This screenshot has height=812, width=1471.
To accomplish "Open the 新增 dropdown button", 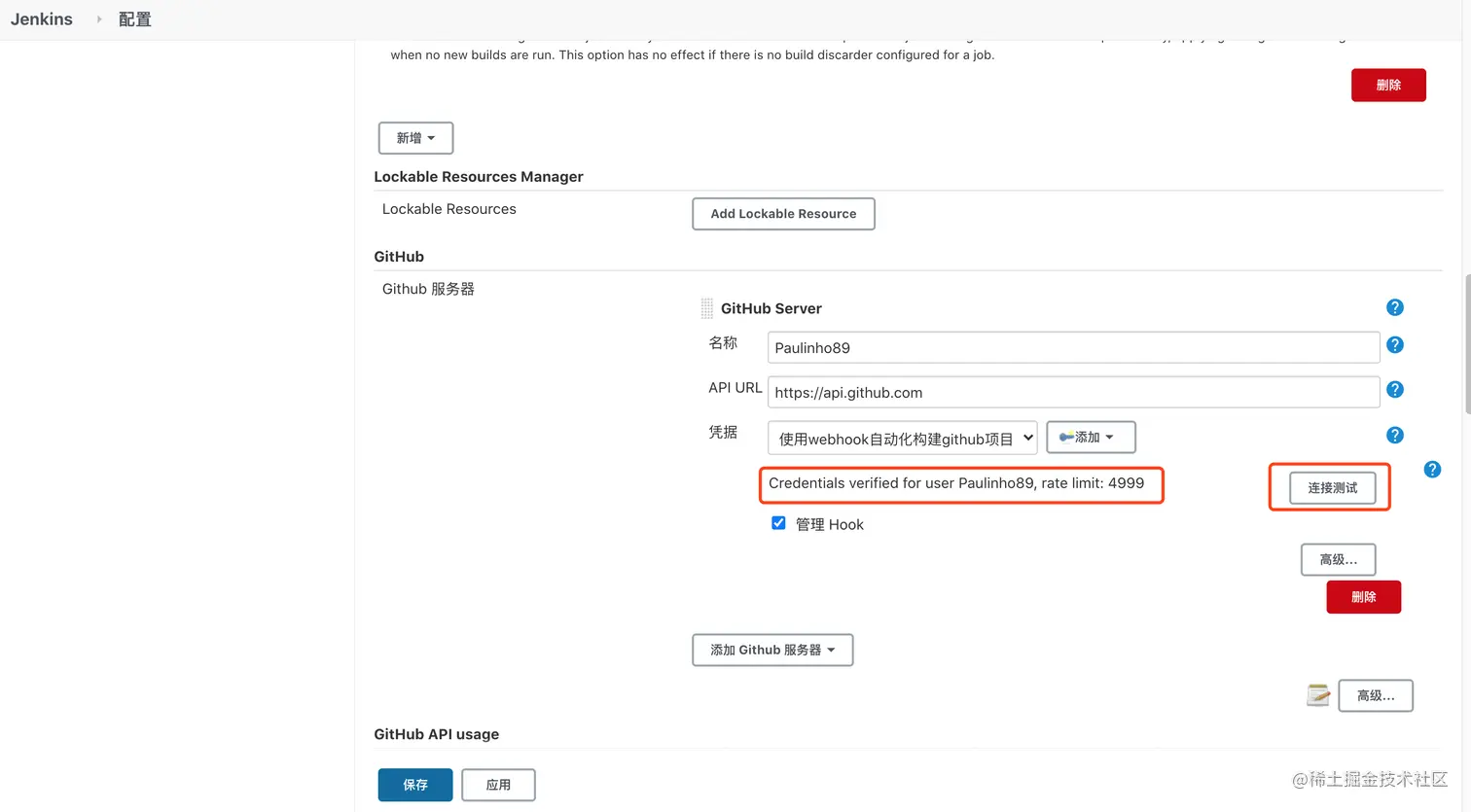I will [x=415, y=138].
